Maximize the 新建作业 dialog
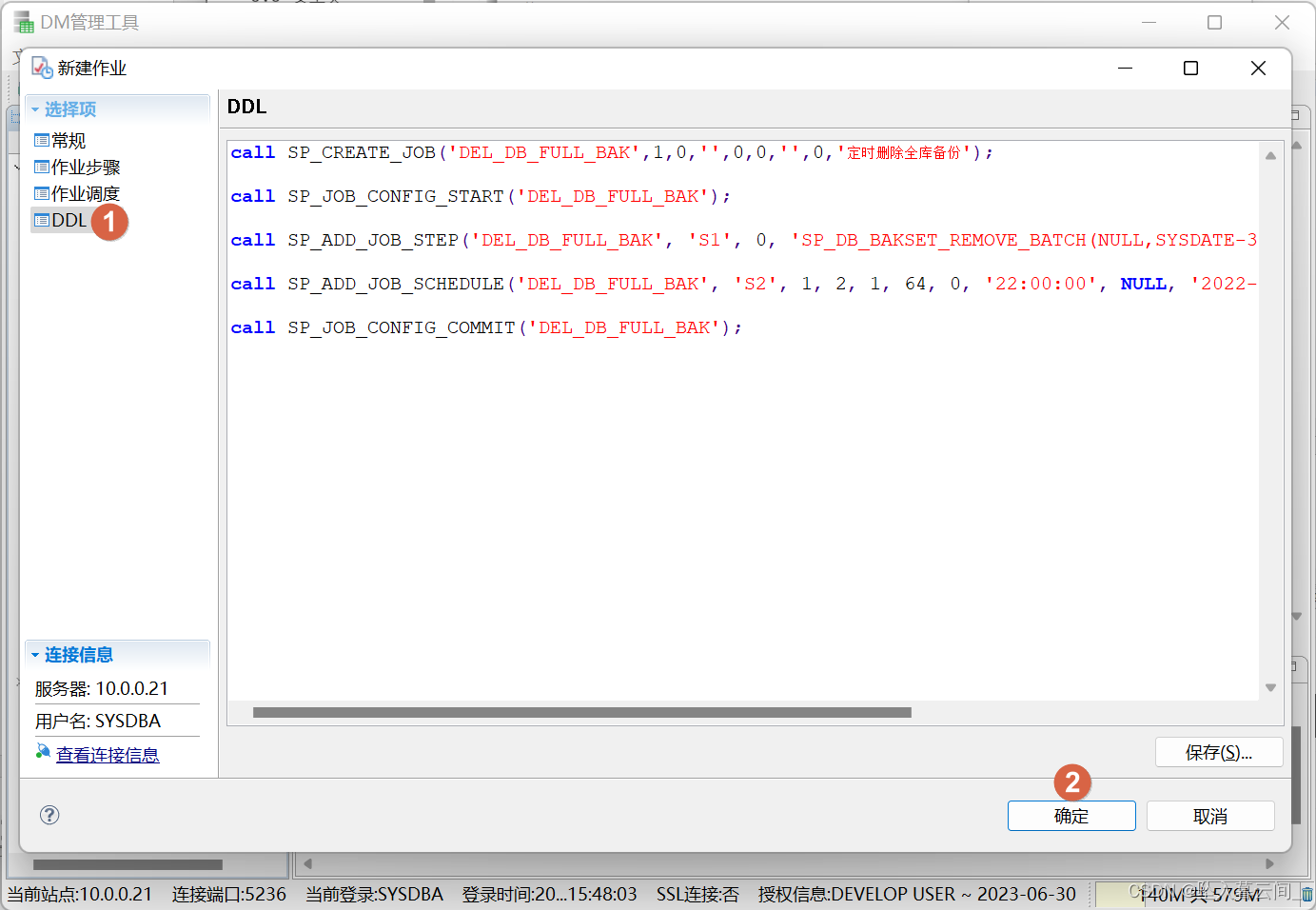The height and width of the screenshot is (910, 1316). pos(1190,68)
